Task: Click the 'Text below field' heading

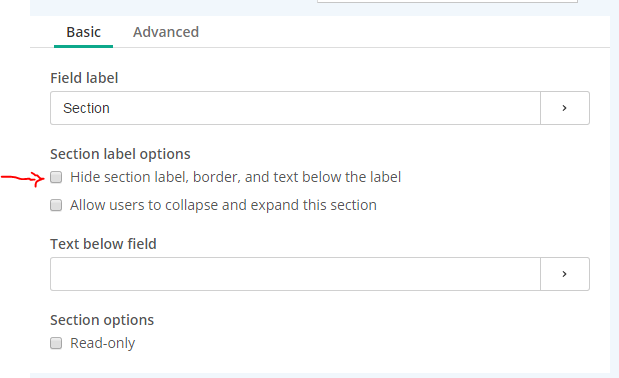Action: click(103, 244)
